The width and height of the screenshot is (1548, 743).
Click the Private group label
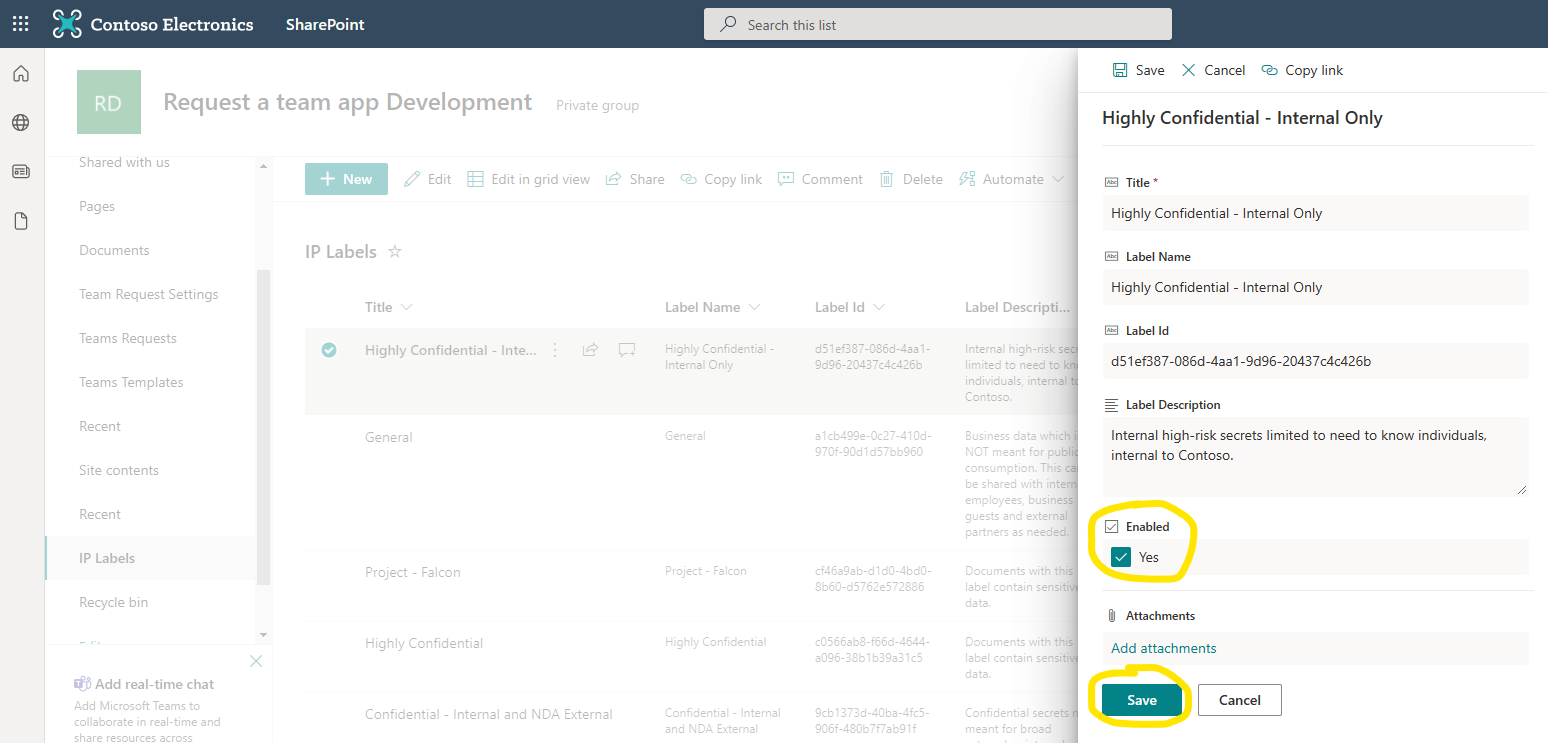click(597, 105)
